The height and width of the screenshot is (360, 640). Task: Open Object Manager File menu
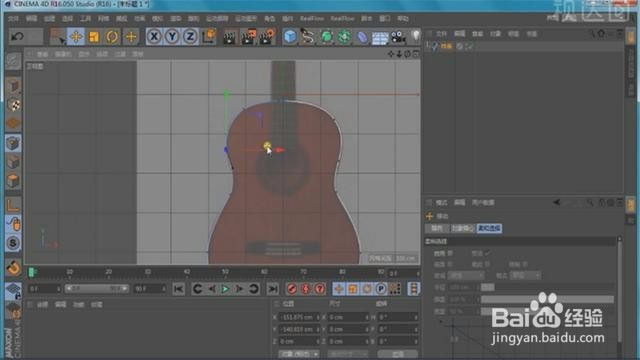coord(441,34)
